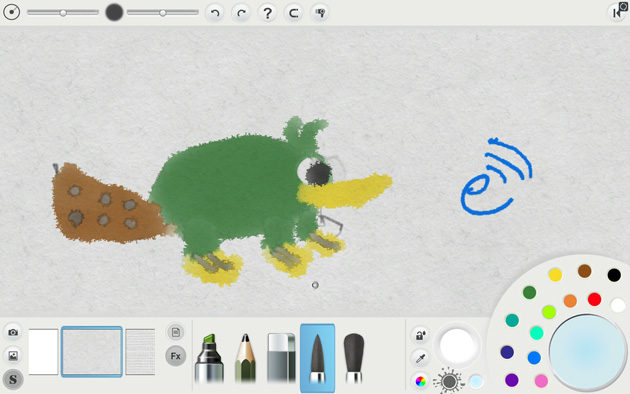This screenshot has width=630, height=394.
Task: Activate the eyedropper color picker
Action: [x=420, y=358]
